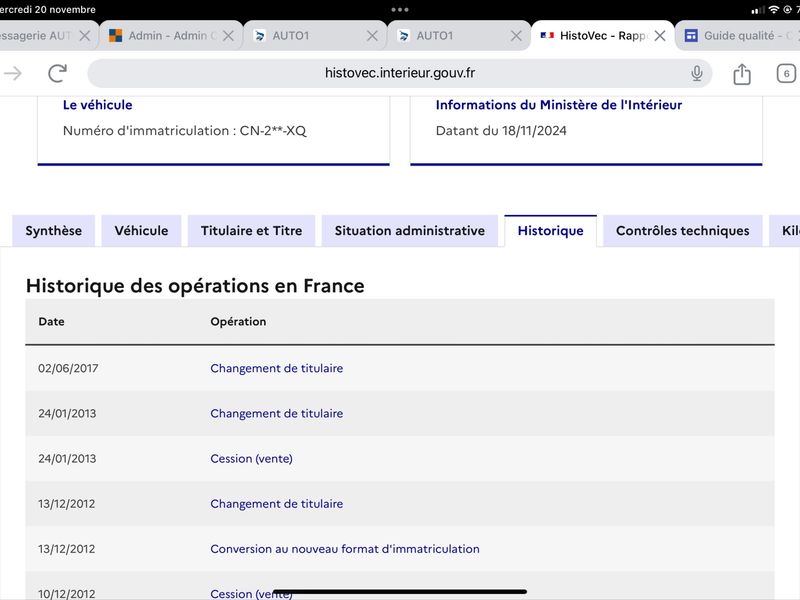
Task: Open the Situation administrative tab
Action: (410, 231)
